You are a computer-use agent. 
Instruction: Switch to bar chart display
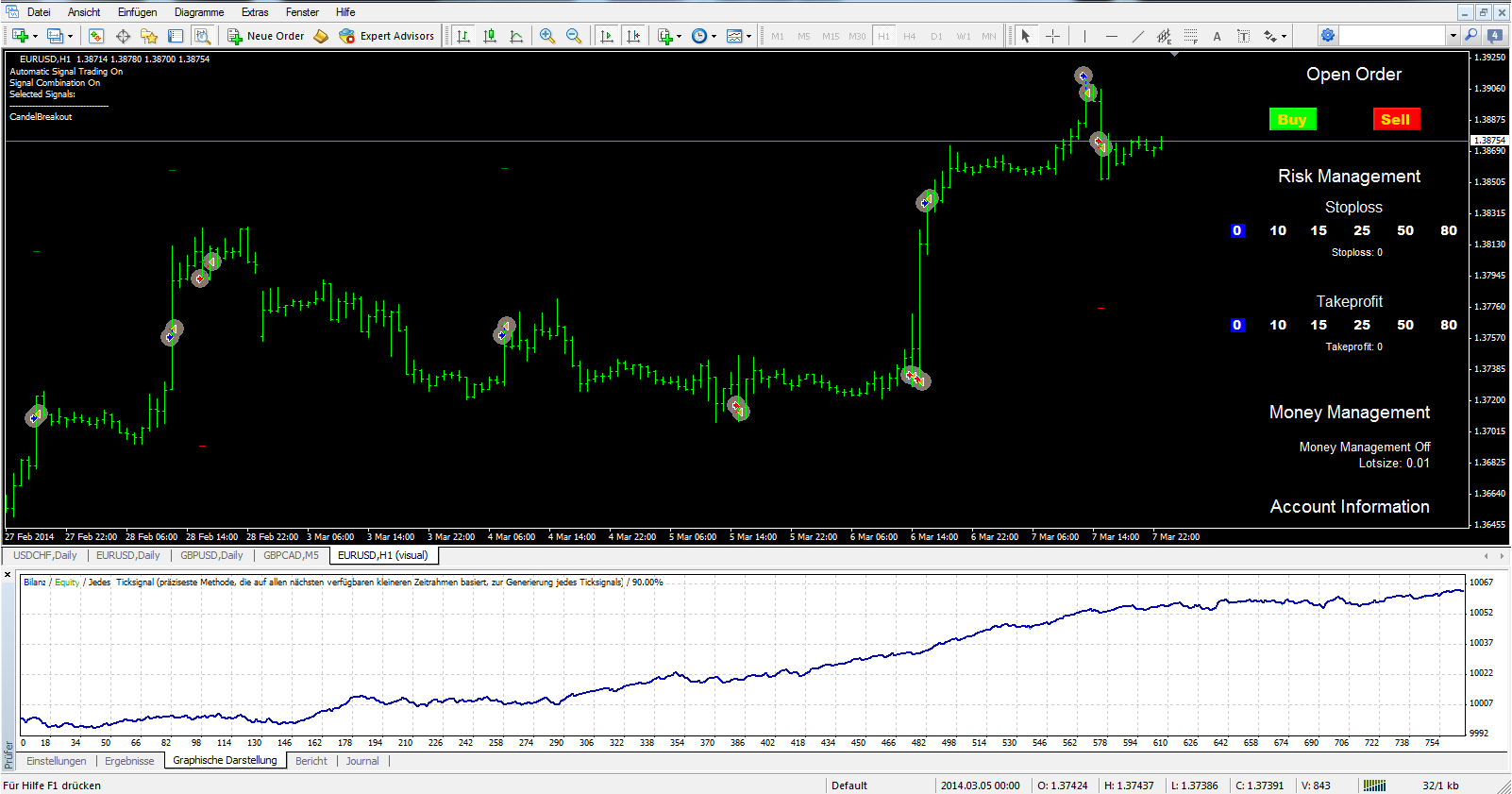click(463, 36)
